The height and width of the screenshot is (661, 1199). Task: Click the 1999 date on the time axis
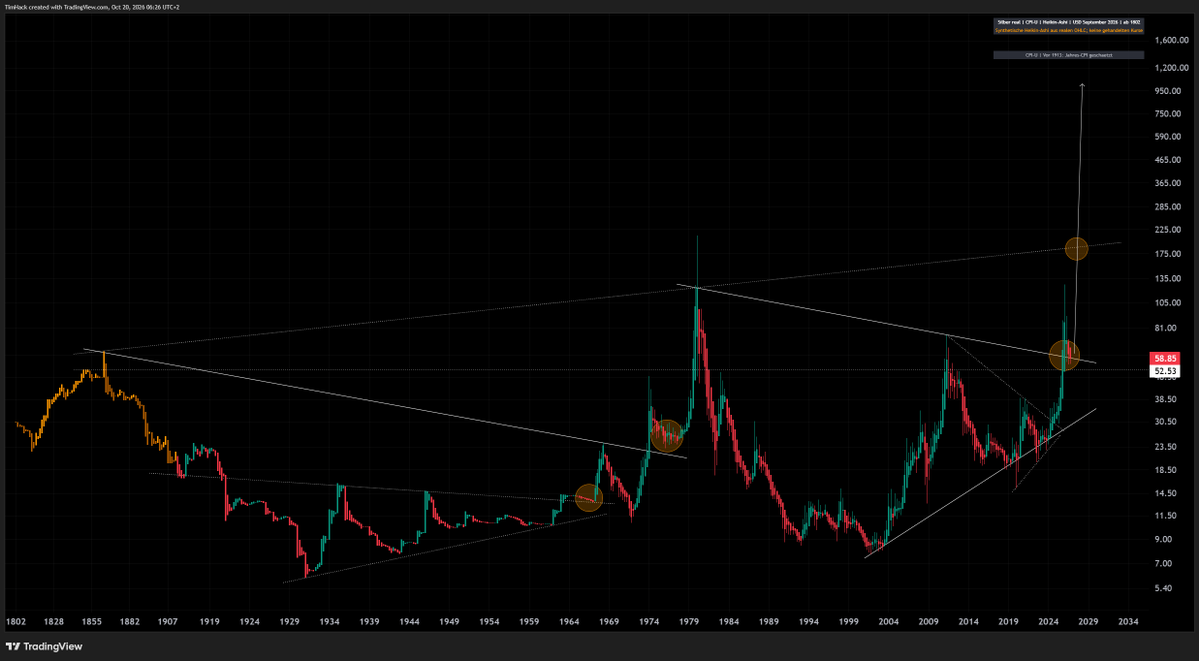point(849,622)
